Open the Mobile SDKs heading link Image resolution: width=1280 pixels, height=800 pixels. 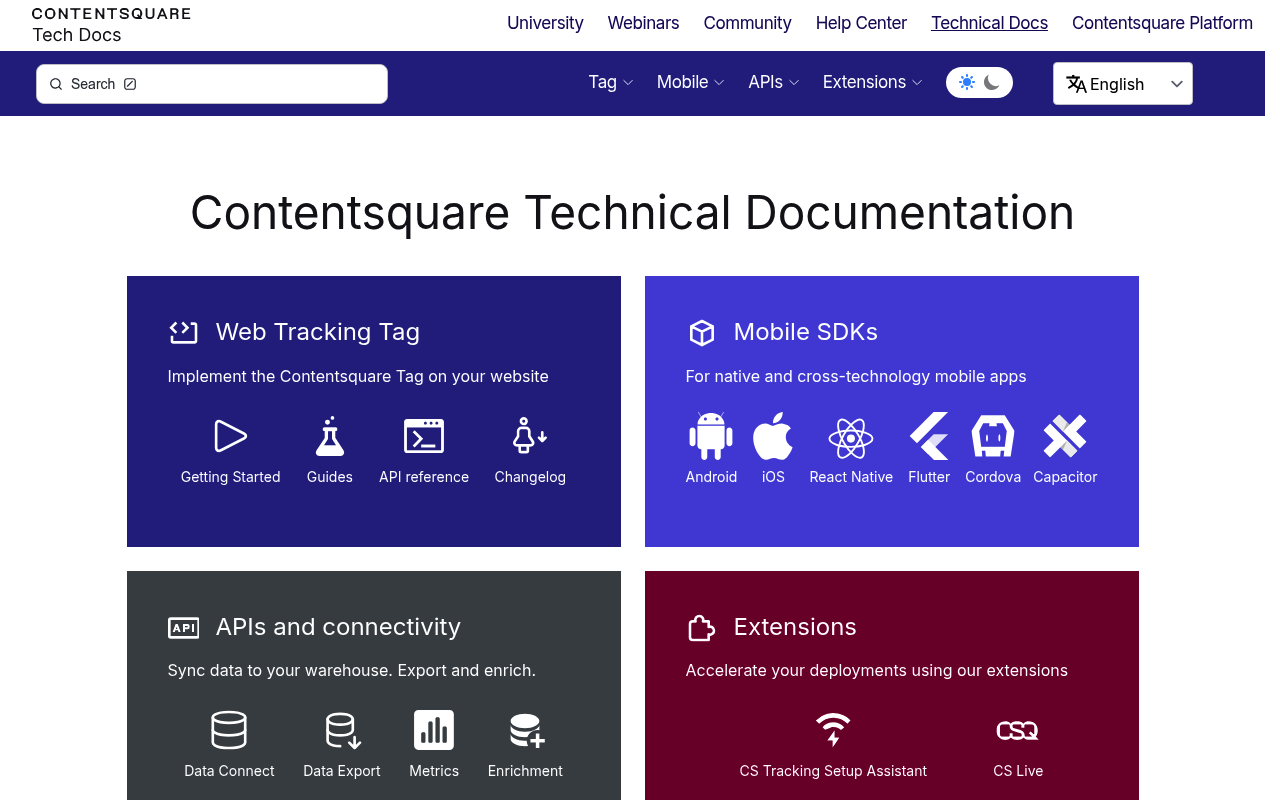[x=806, y=332]
